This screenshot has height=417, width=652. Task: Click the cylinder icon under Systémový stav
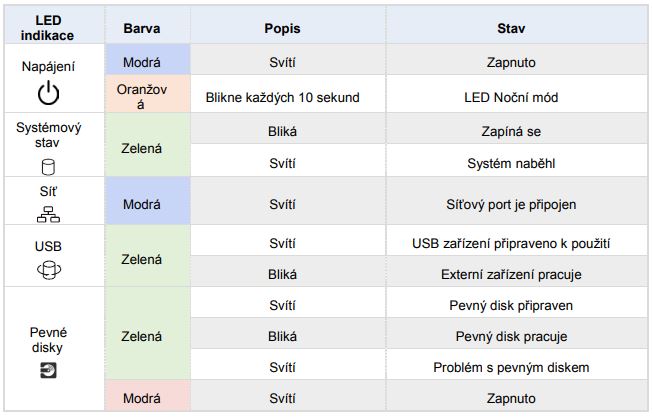(48, 167)
